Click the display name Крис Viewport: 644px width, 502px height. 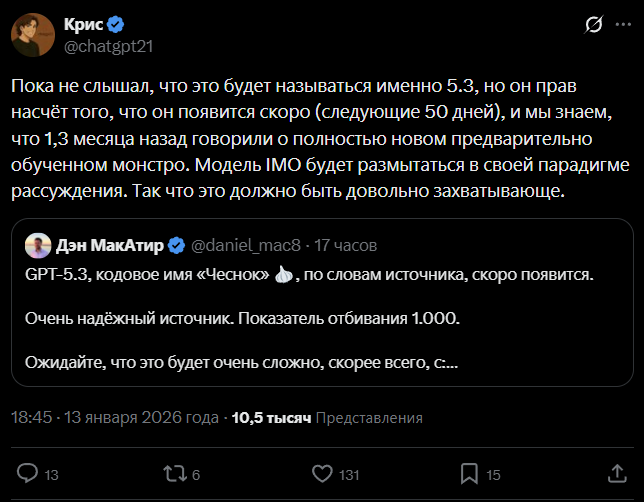[82, 24]
